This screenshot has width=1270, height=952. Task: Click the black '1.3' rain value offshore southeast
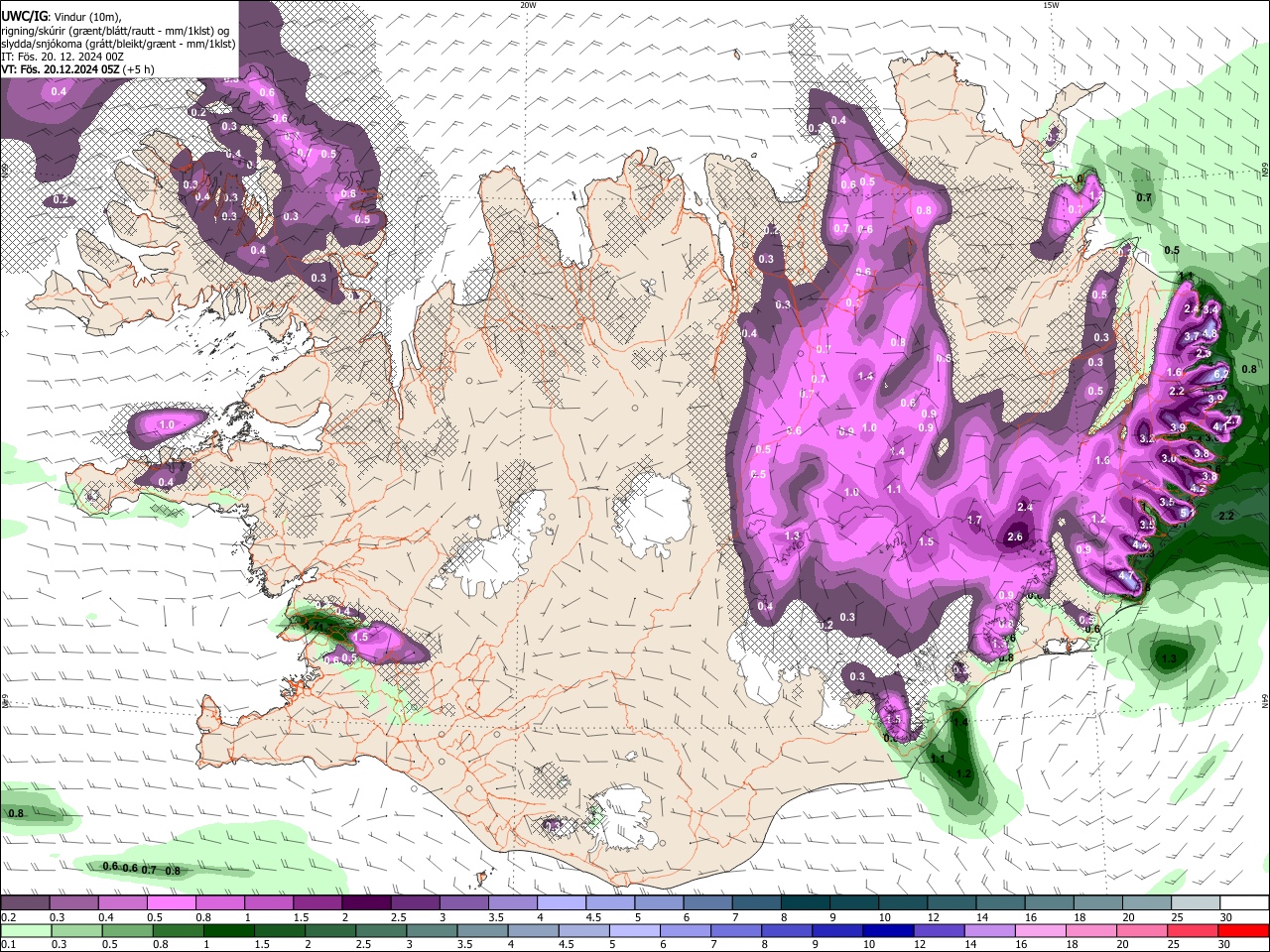click(1169, 658)
